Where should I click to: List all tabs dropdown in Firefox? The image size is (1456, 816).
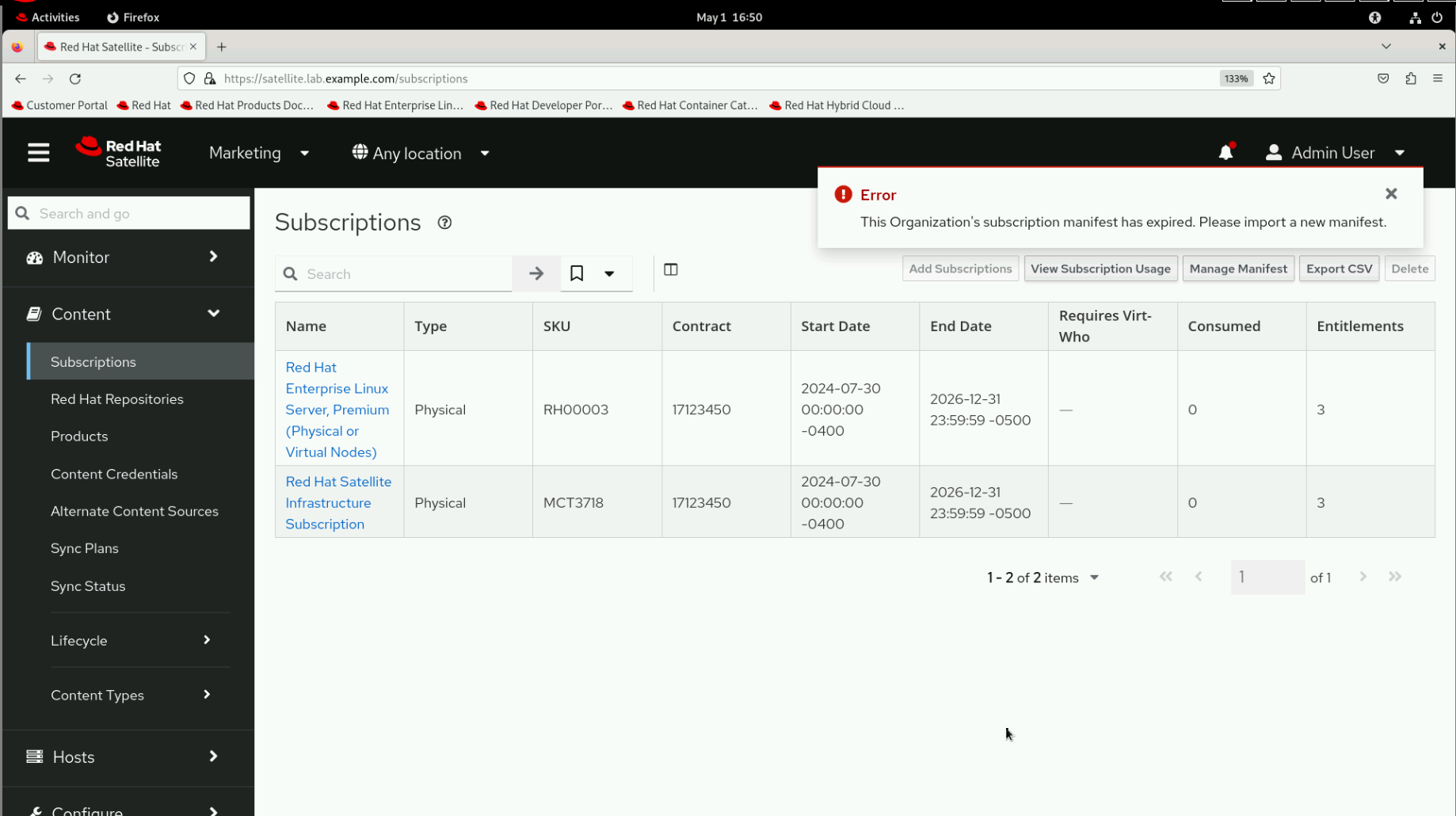(x=1386, y=46)
